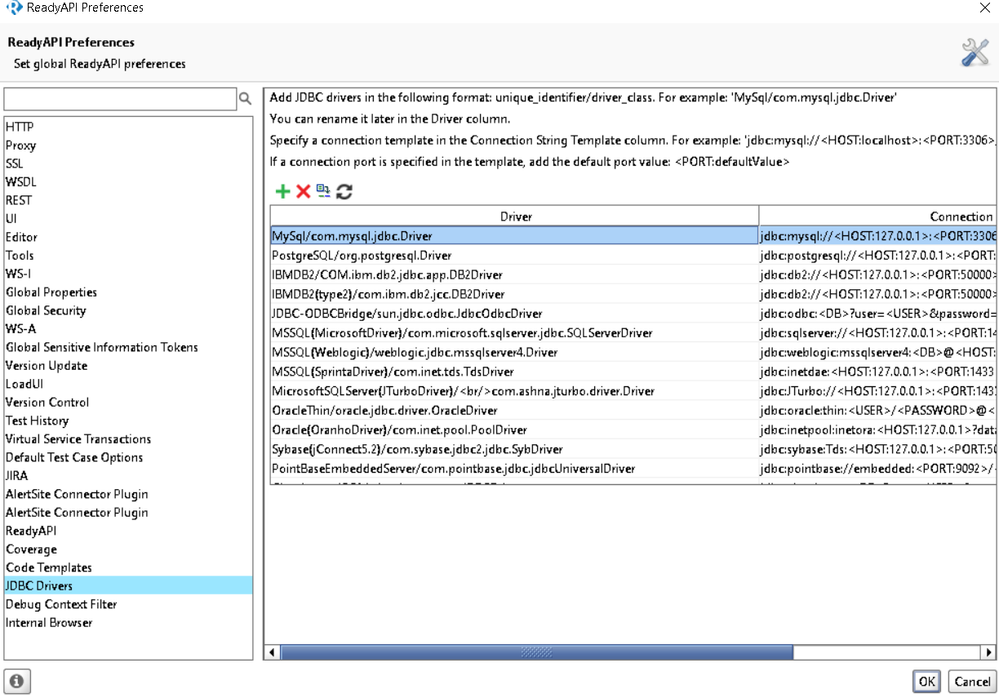Screen dimensions: 999x695
Task: Select Global Security in the preferences list
Action: pyautogui.click(x=46, y=311)
